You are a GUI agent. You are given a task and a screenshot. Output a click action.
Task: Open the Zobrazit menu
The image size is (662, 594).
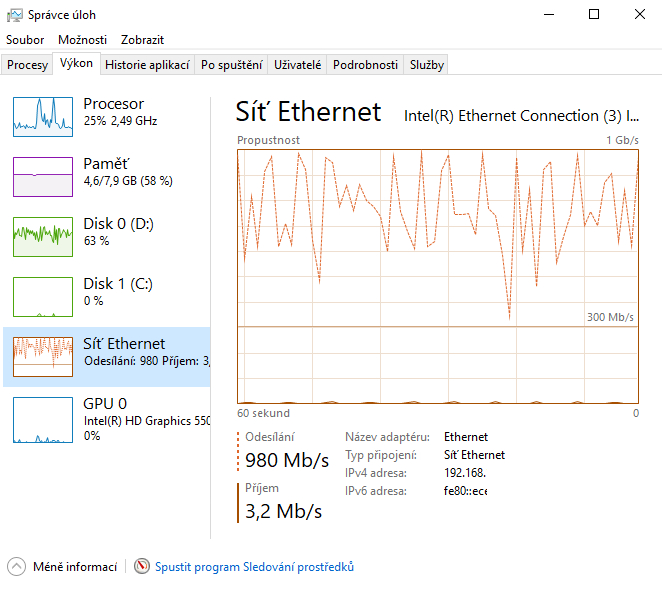(x=142, y=40)
